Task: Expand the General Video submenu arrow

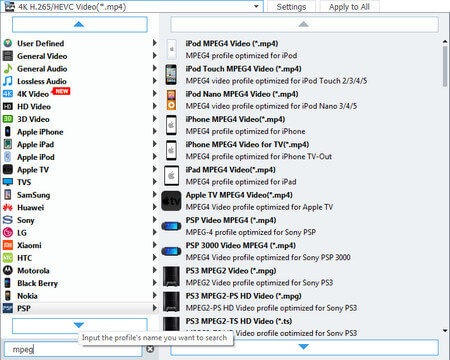Action: pyautogui.click(x=155, y=56)
